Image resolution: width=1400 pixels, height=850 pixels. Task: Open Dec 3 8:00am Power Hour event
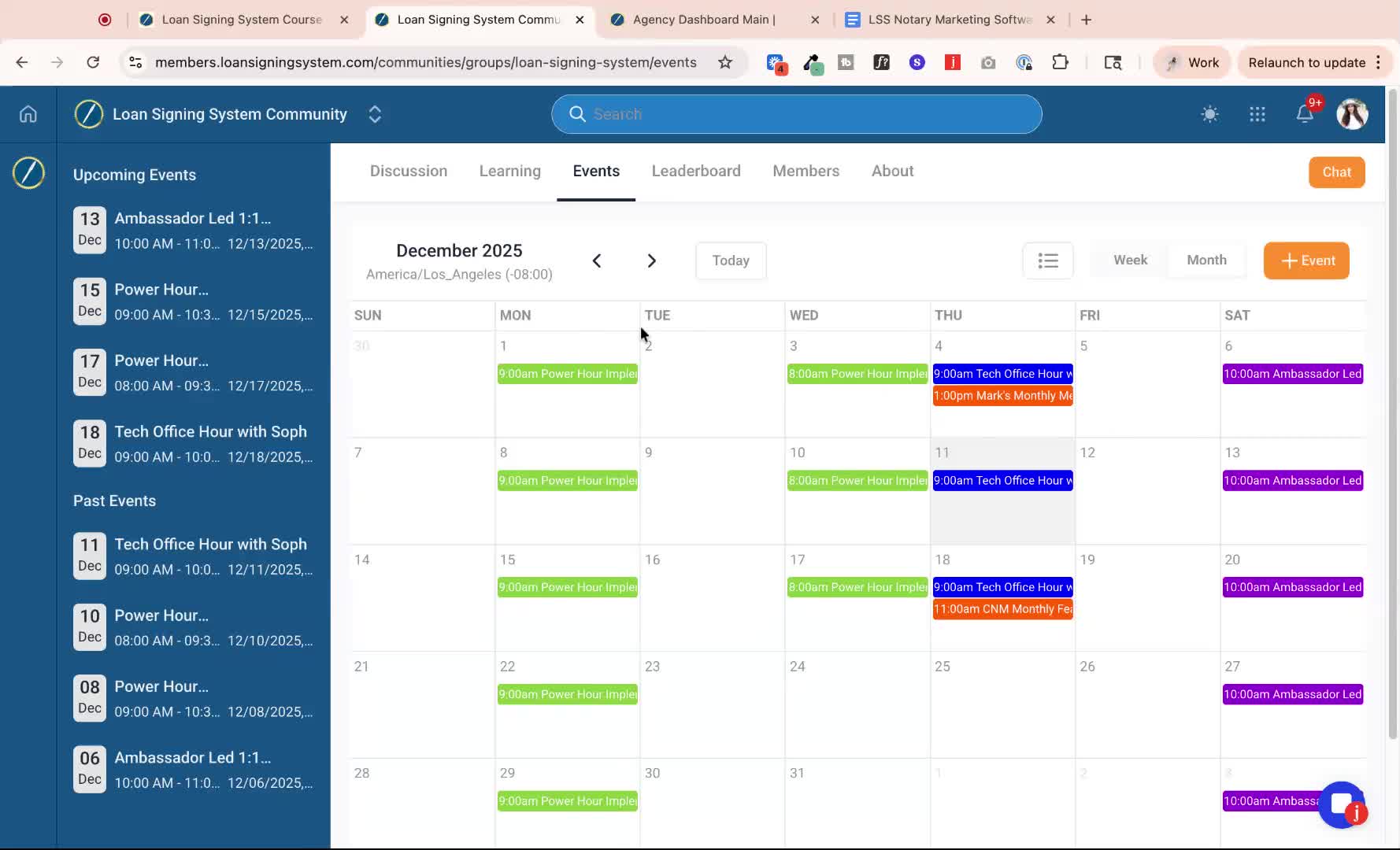point(857,374)
